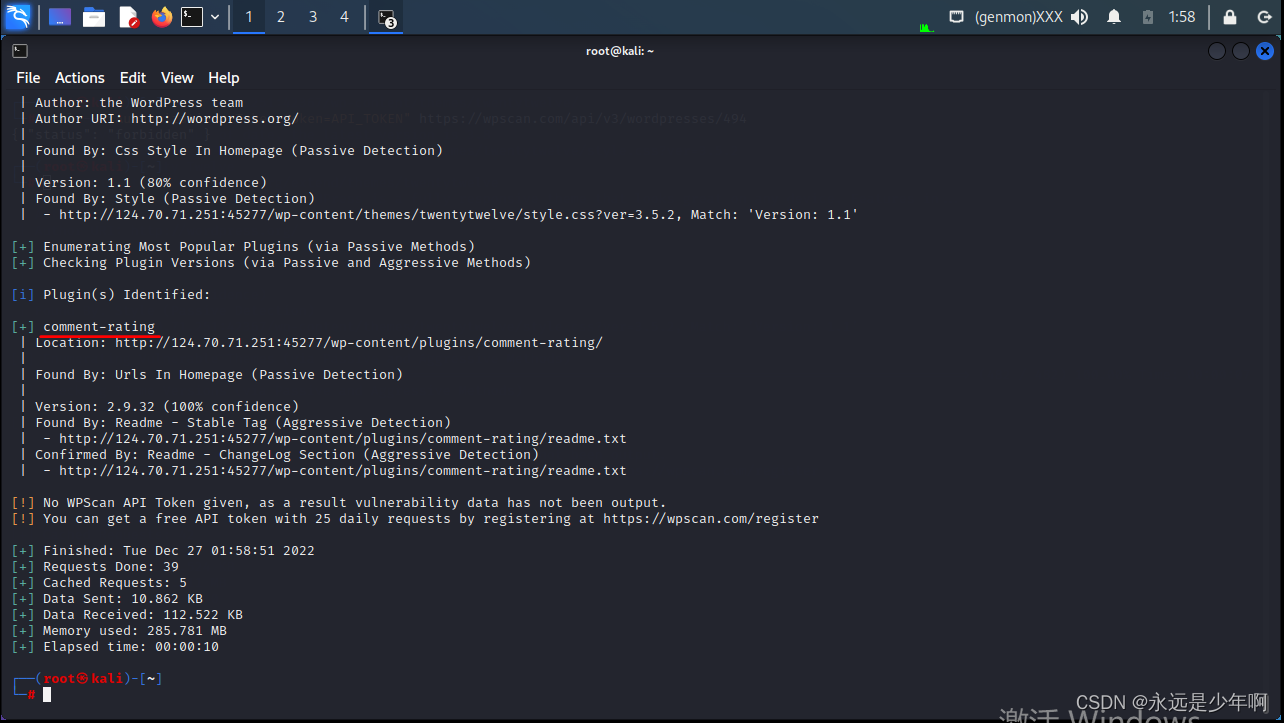Click the battery status icon
1284x723 pixels.
click(1148, 17)
